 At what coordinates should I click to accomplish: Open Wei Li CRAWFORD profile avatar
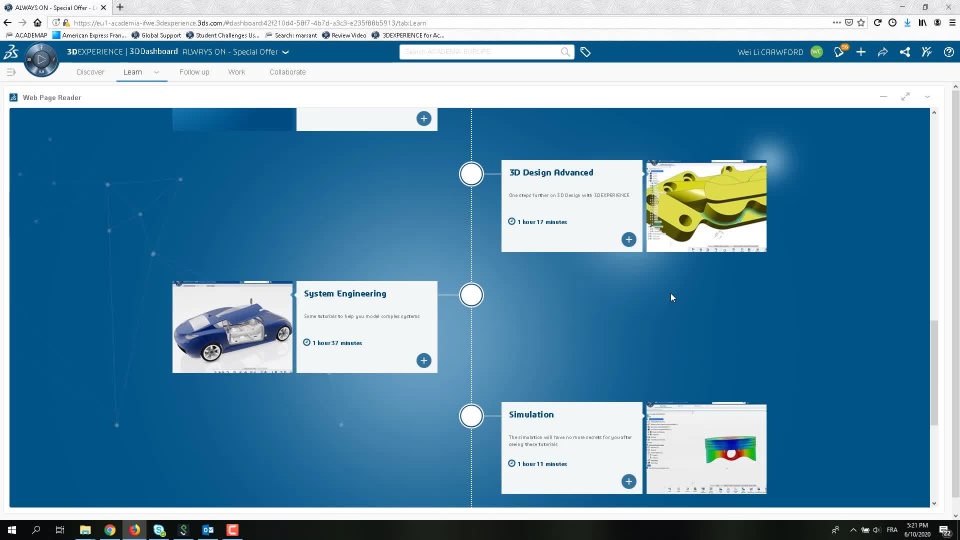(816, 52)
